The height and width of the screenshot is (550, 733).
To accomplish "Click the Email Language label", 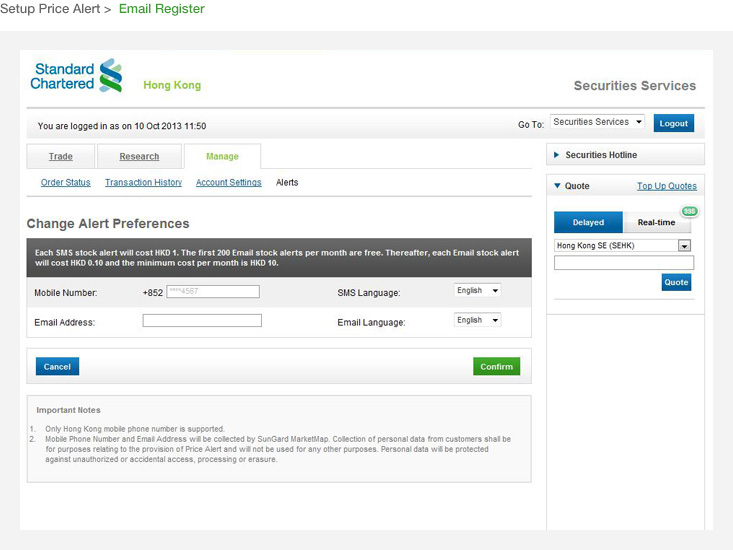I will [371, 322].
